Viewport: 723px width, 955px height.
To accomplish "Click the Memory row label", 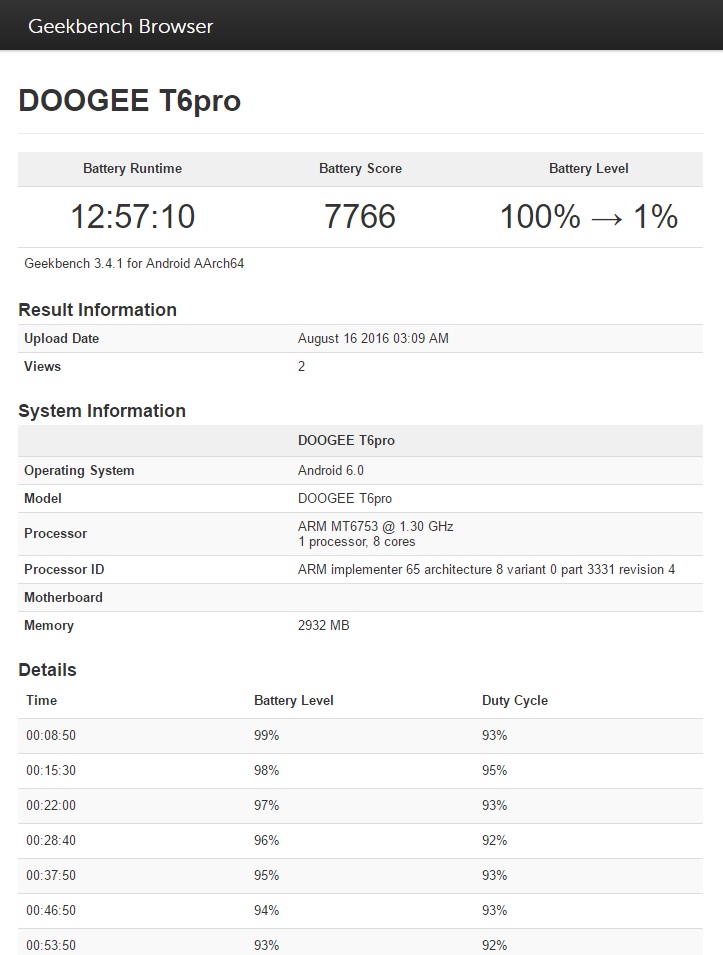I will pos(49,626).
